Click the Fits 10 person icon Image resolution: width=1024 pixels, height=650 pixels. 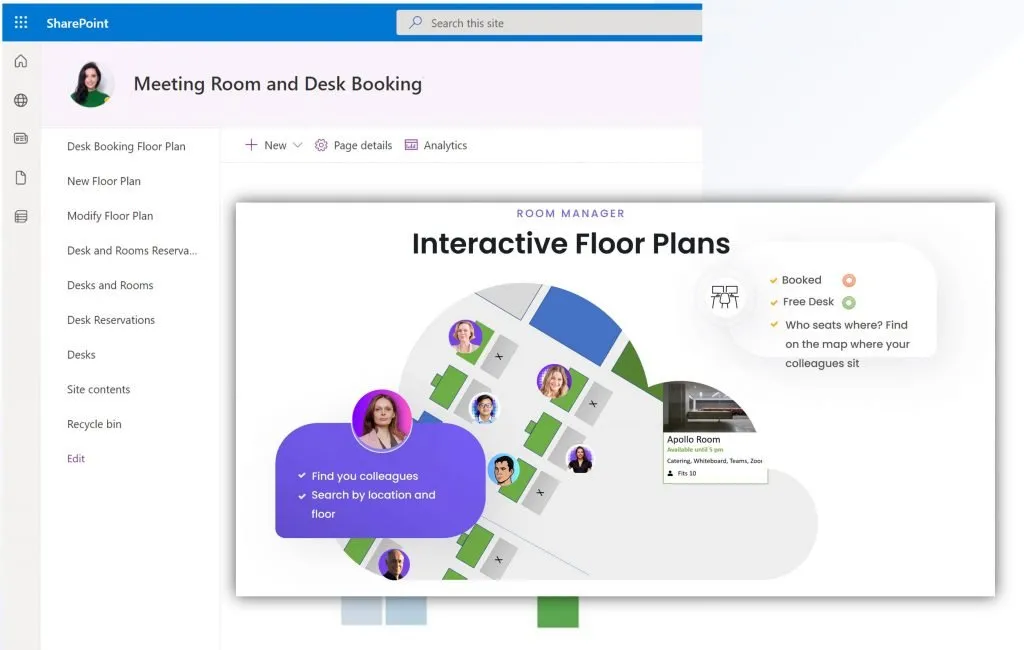click(x=670, y=474)
